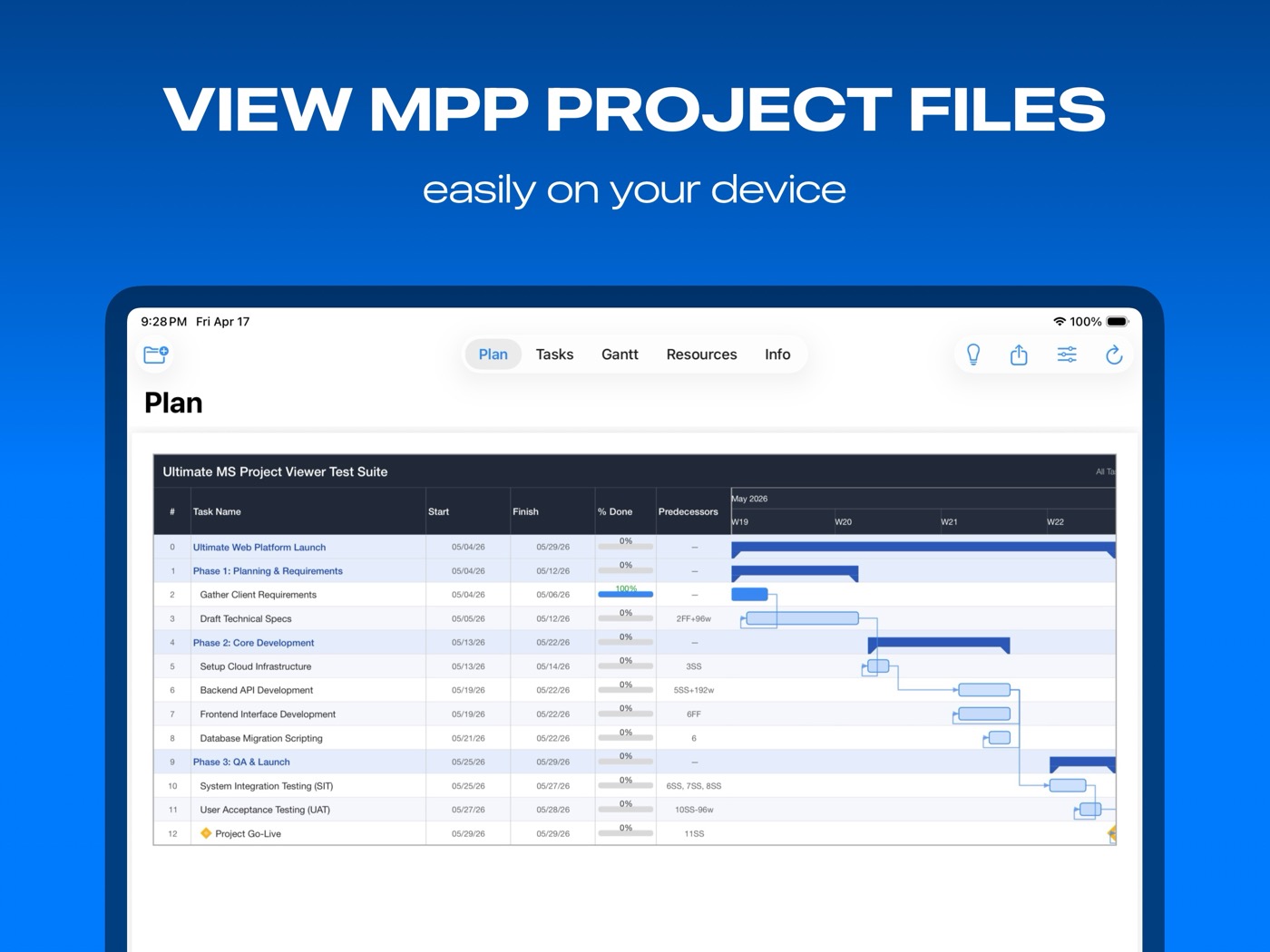
Task: Open the Gantt tab
Action: click(x=620, y=355)
